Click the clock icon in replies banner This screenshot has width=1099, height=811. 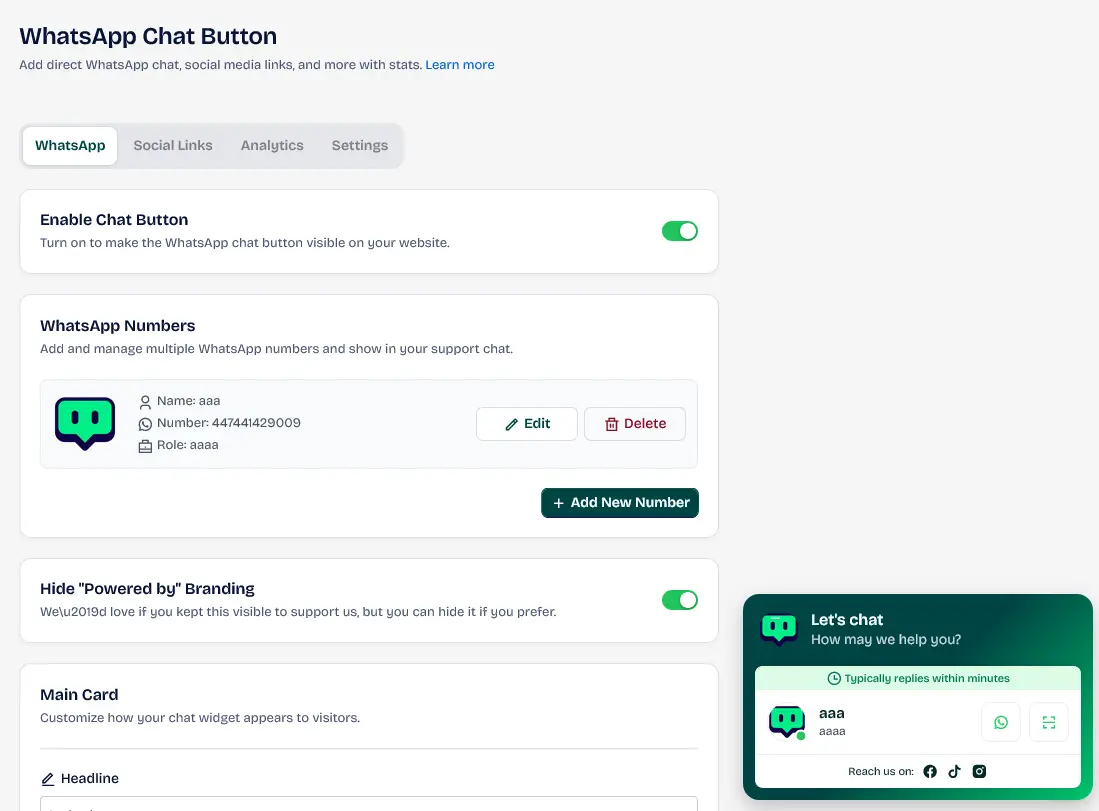[834, 679]
